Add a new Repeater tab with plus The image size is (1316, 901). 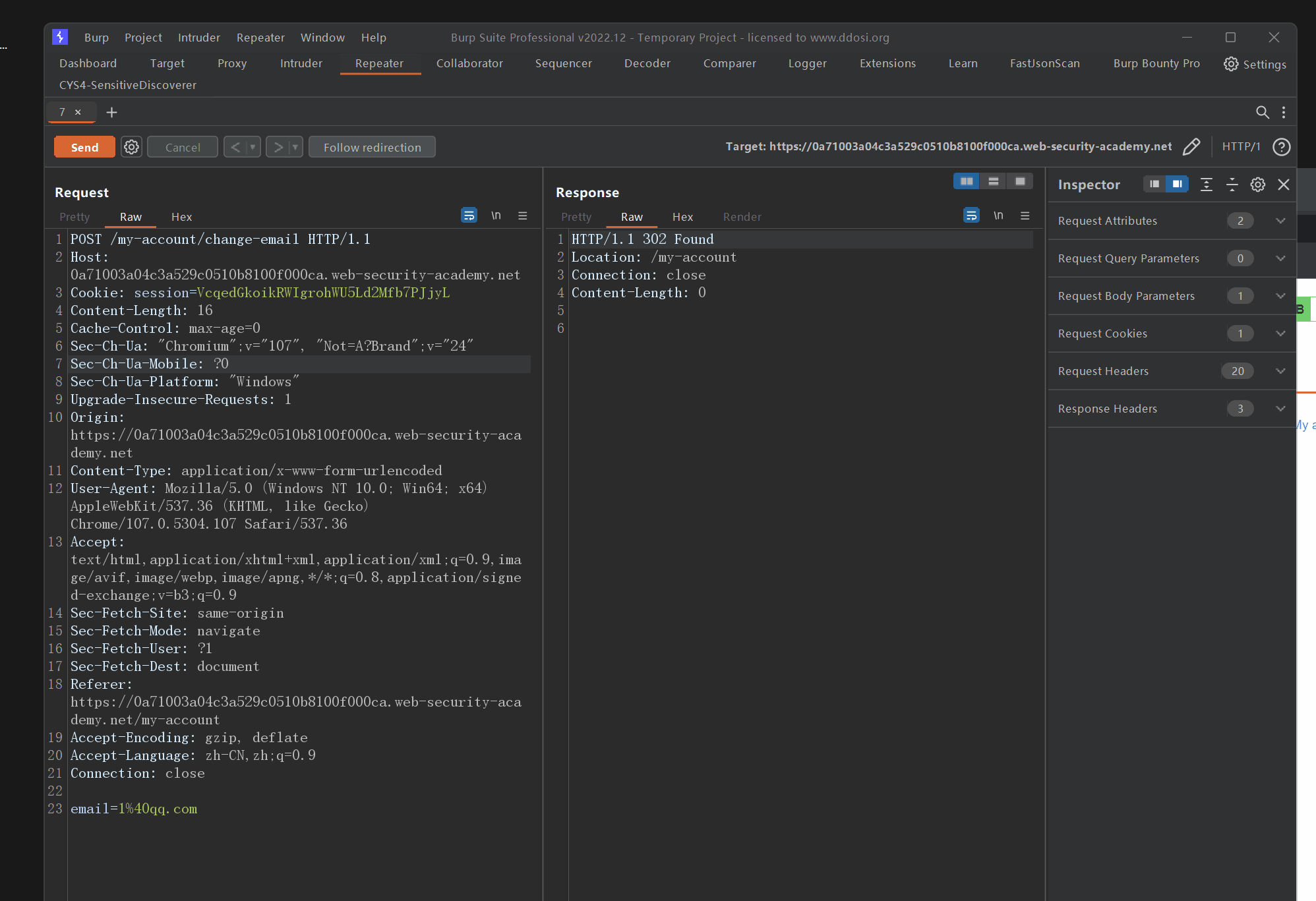click(x=111, y=112)
